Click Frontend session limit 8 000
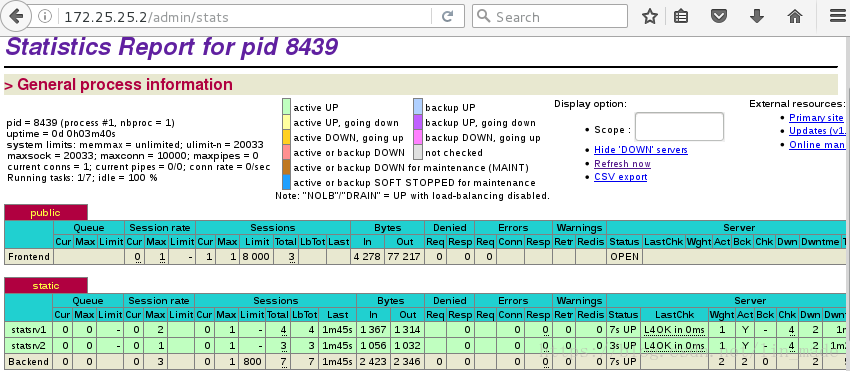Viewport: 850px width, 371px height. (256, 257)
